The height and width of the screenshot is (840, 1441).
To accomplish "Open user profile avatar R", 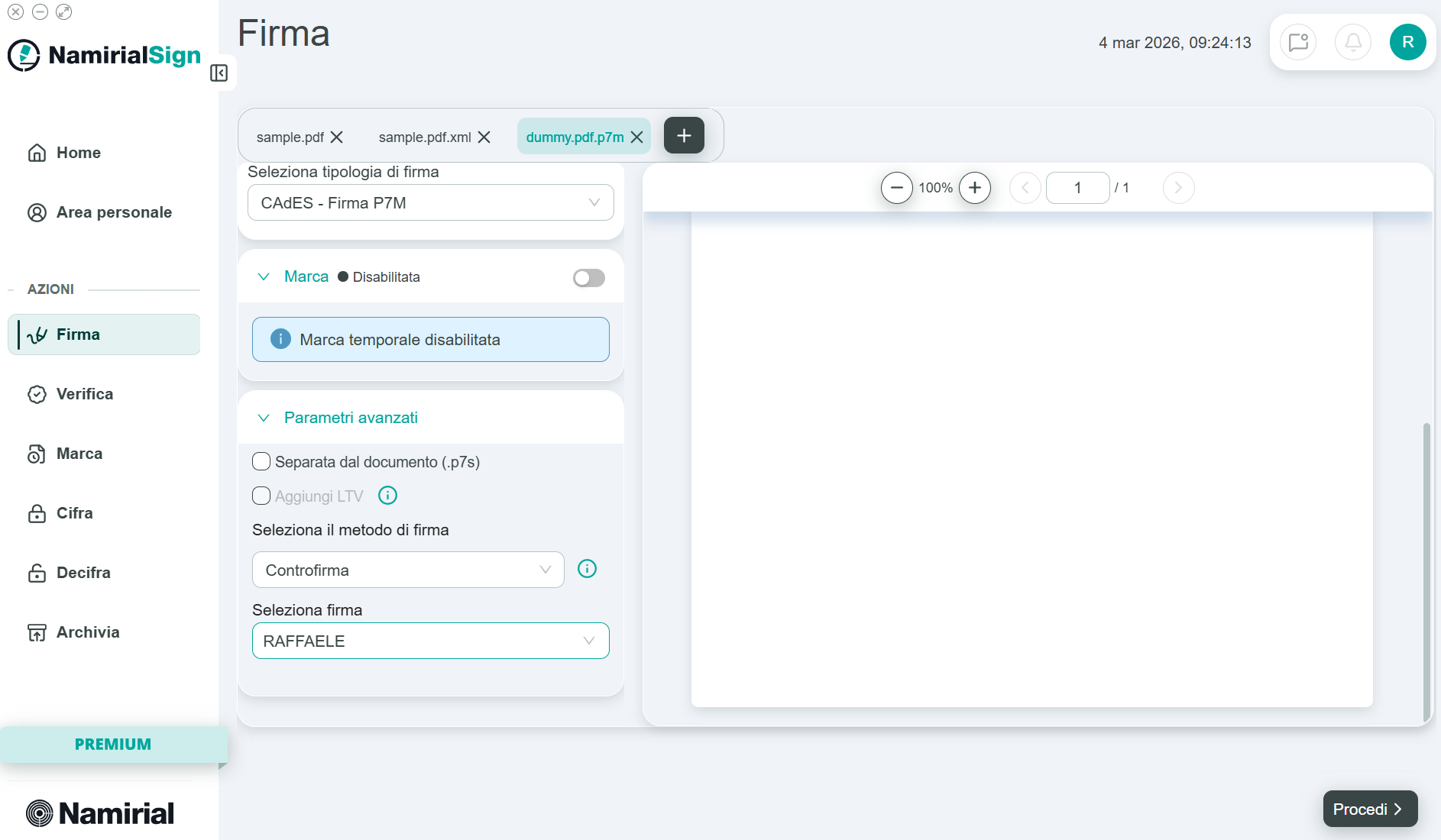I will coord(1408,42).
